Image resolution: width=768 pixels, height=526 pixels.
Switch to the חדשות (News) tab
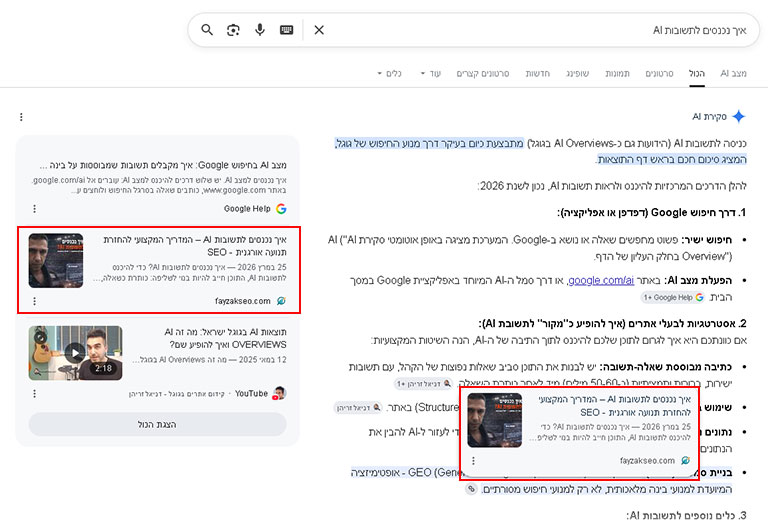[538, 73]
